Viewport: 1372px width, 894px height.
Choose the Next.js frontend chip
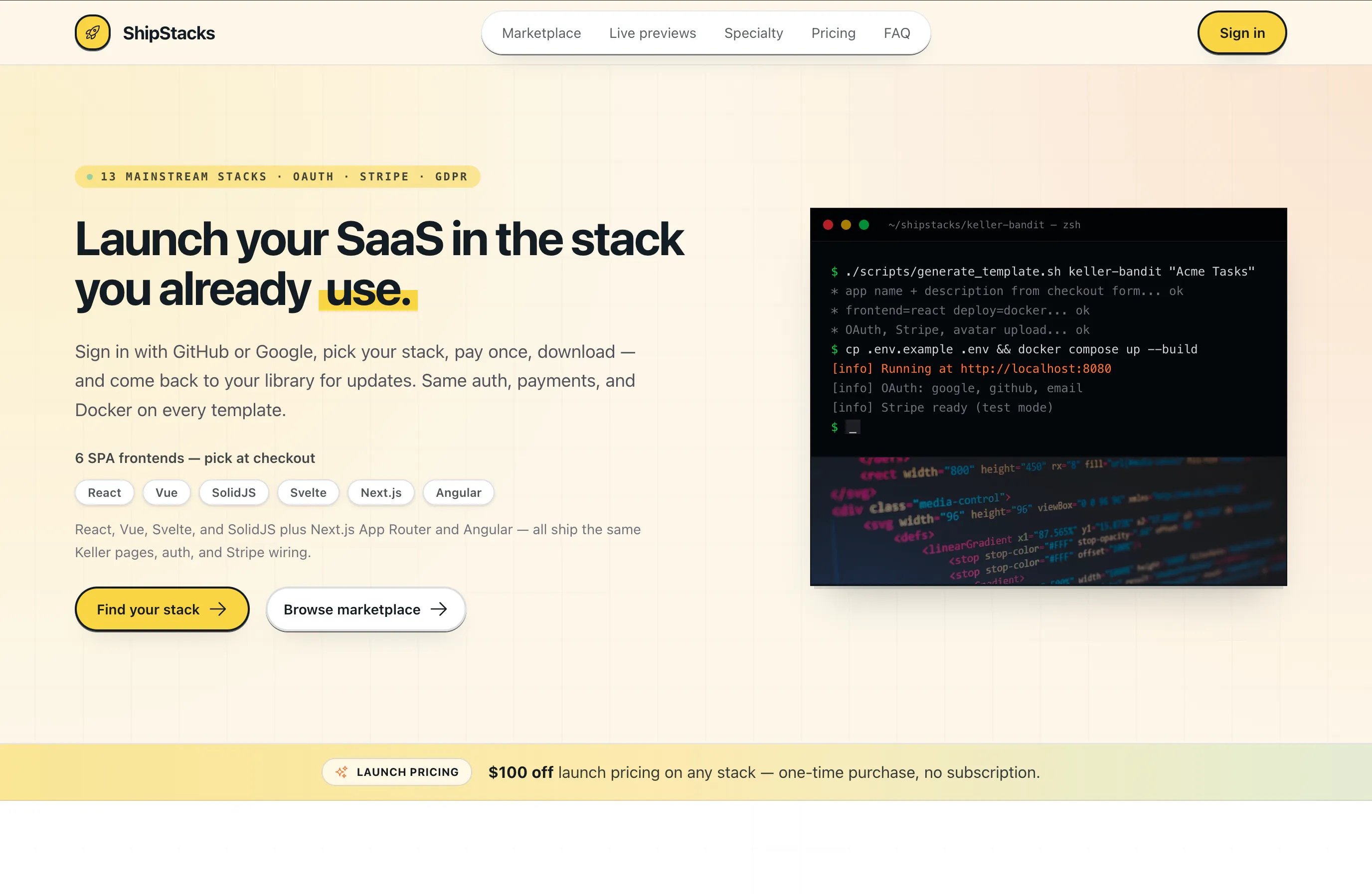tap(381, 493)
